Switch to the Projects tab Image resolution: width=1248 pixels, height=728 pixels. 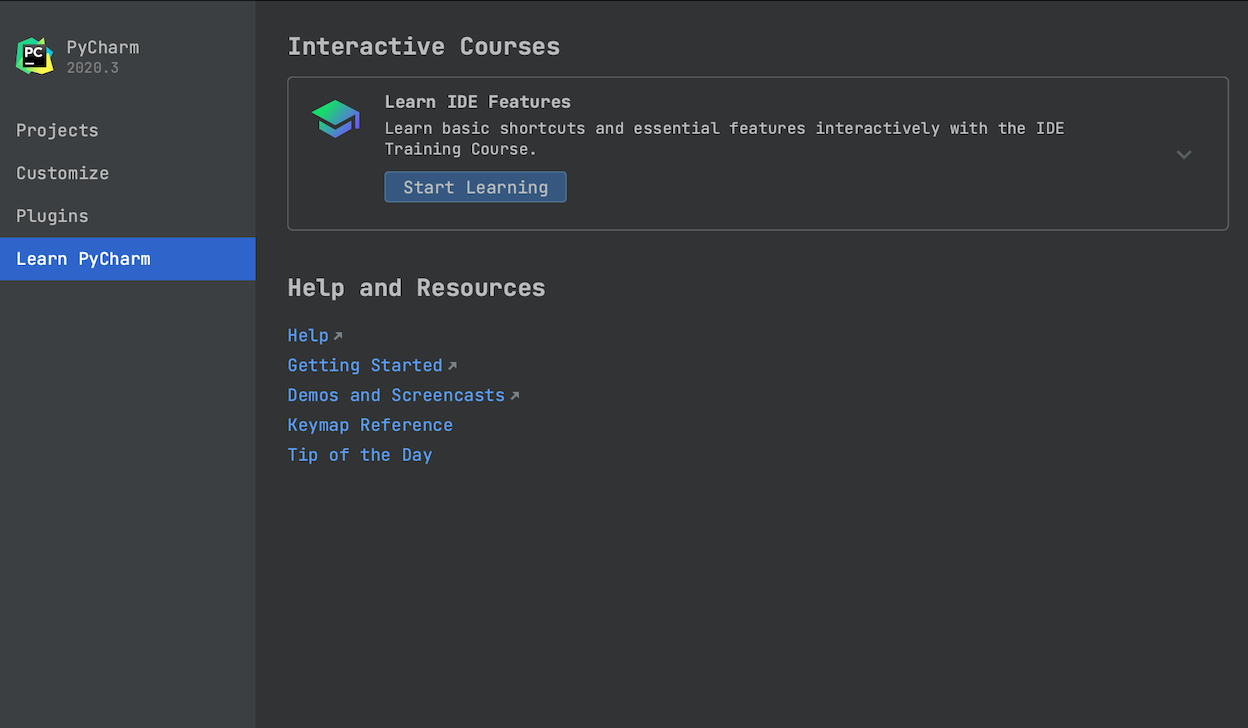point(57,131)
